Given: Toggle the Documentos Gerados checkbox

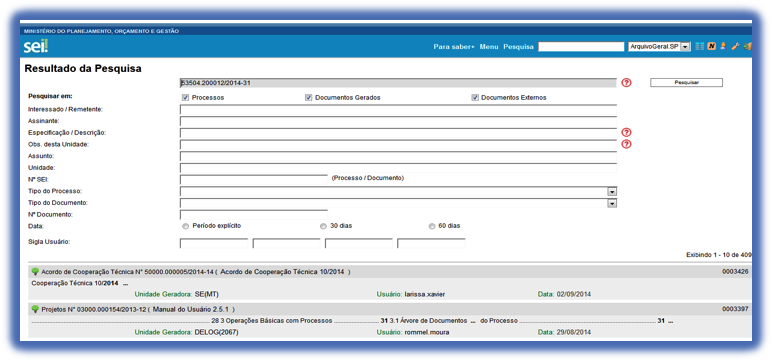Looking at the screenshot, I should point(309,98).
